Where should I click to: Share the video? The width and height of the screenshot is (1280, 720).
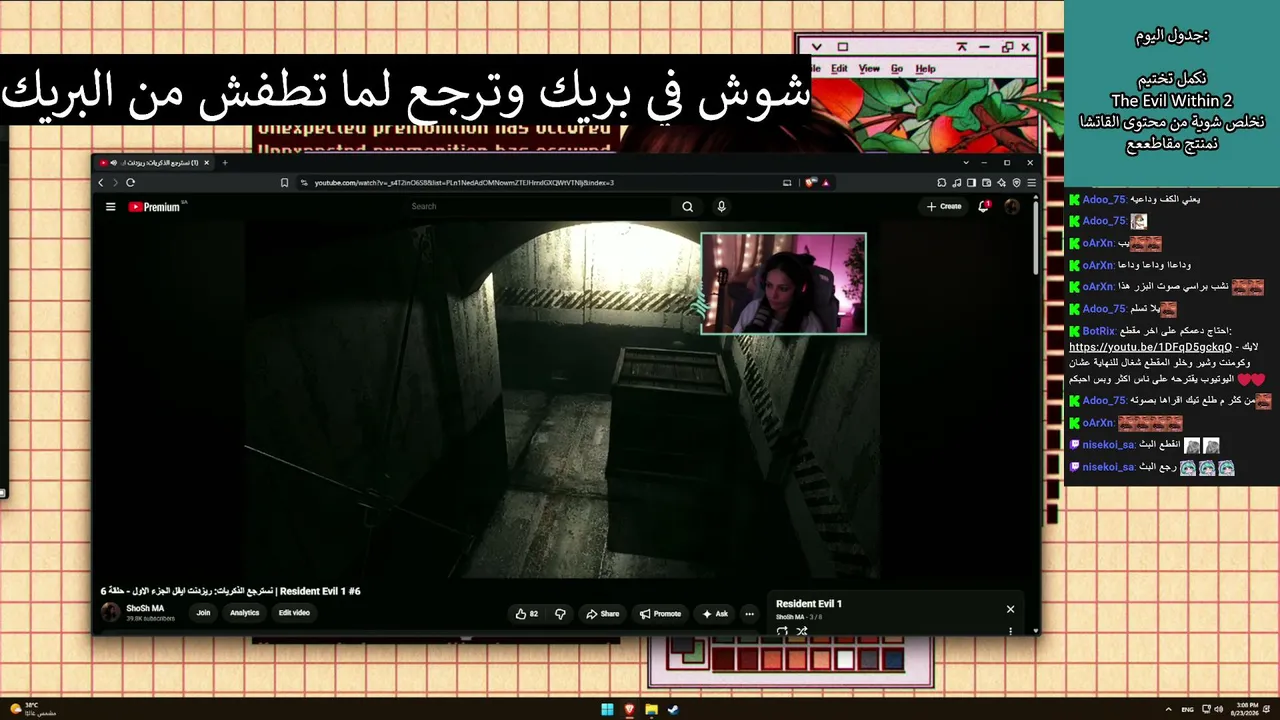(x=603, y=614)
